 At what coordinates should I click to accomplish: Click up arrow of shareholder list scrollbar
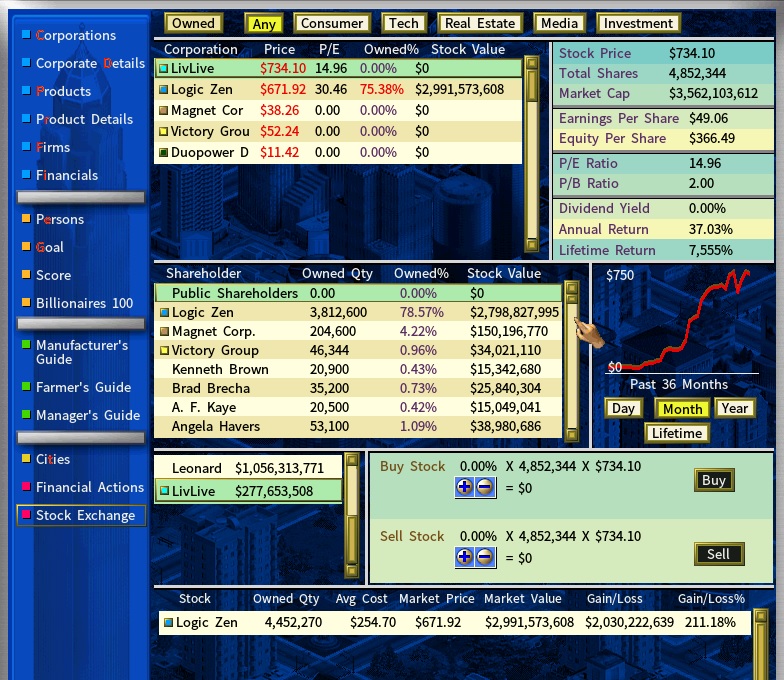click(x=572, y=288)
